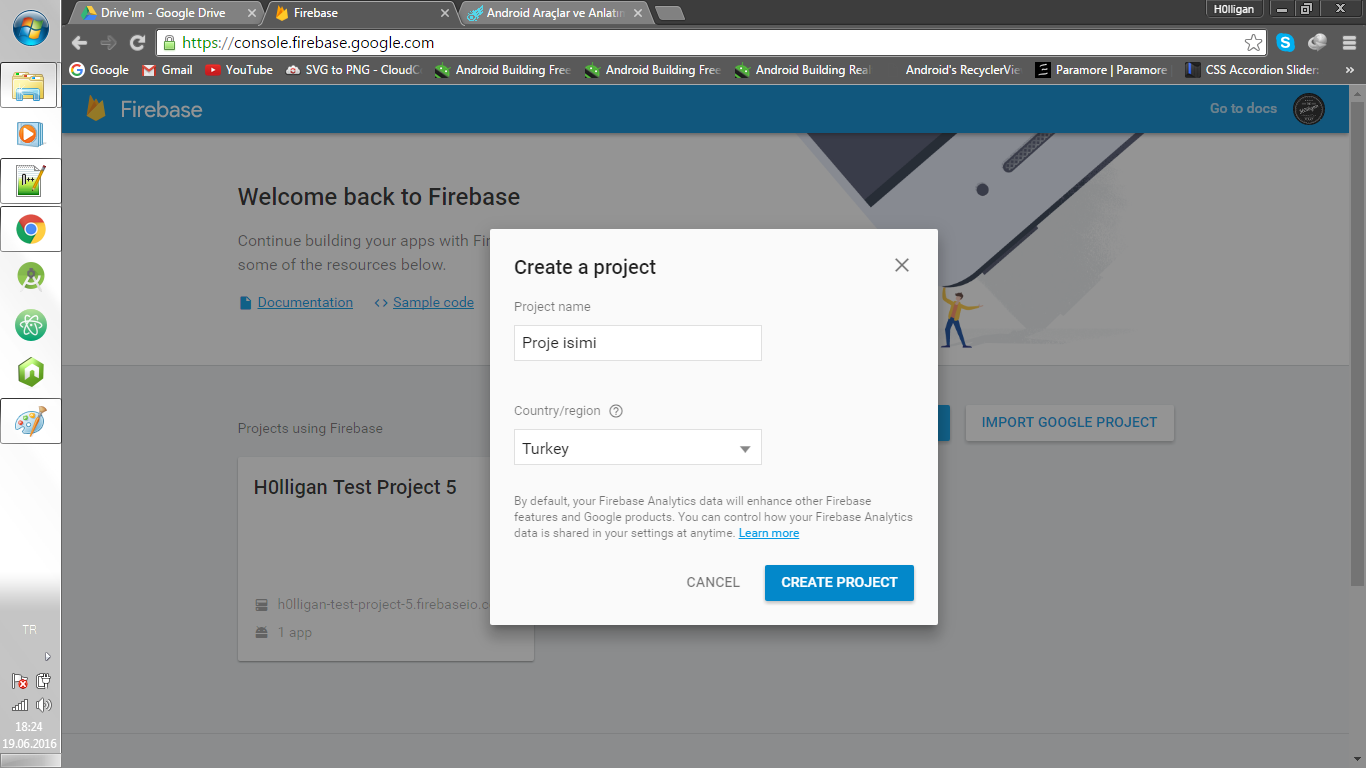Click the Windows Start orb
Image resolution: width=1366 pixels, height=768 pixels.
tap(31, 27)
